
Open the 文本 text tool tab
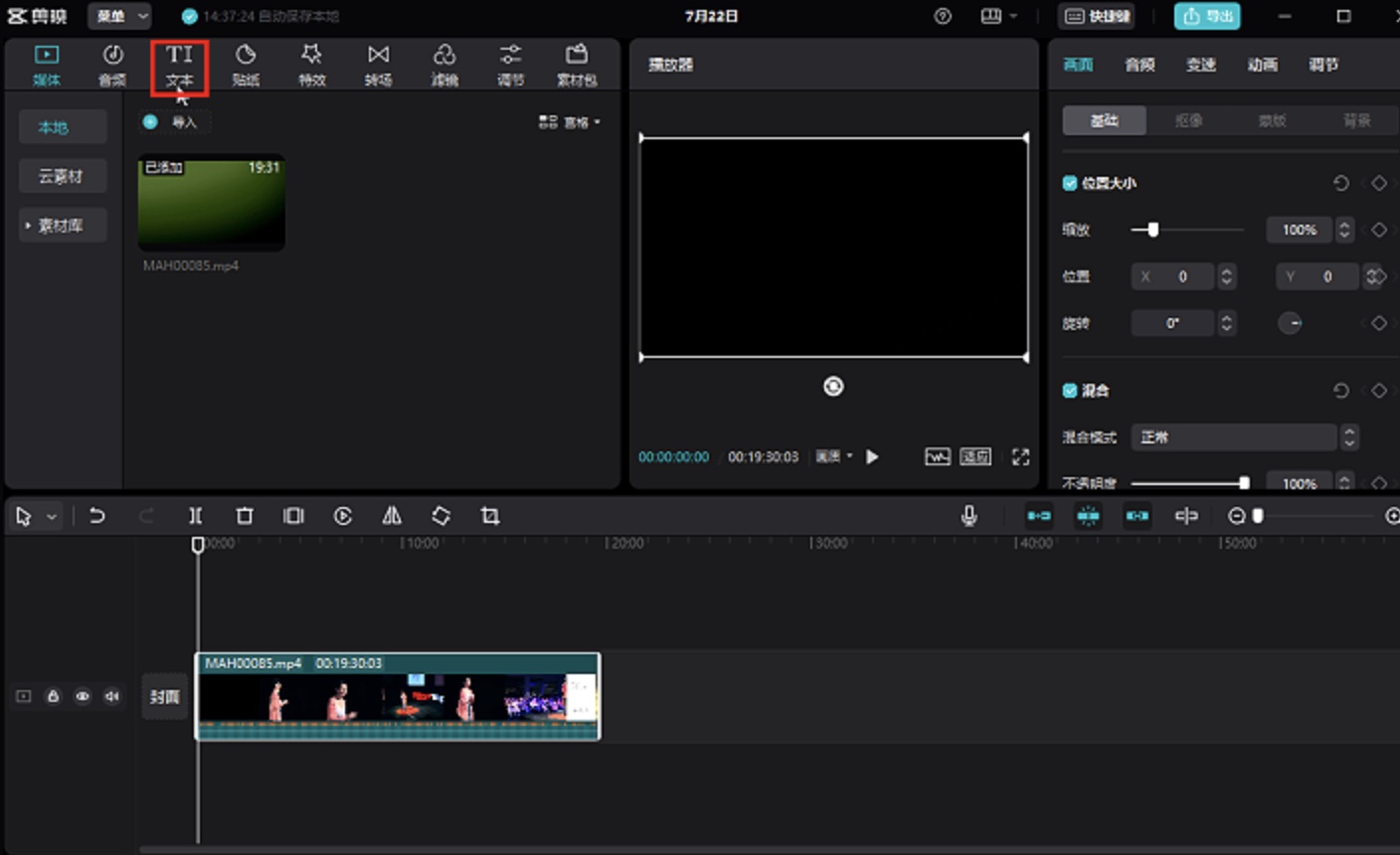[180, 67]
